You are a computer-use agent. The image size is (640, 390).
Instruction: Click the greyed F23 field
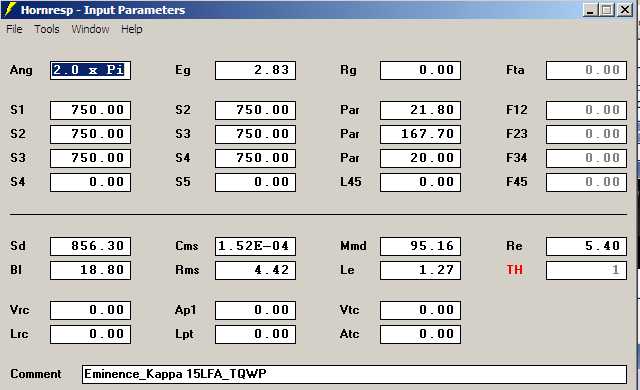[586, 134]
